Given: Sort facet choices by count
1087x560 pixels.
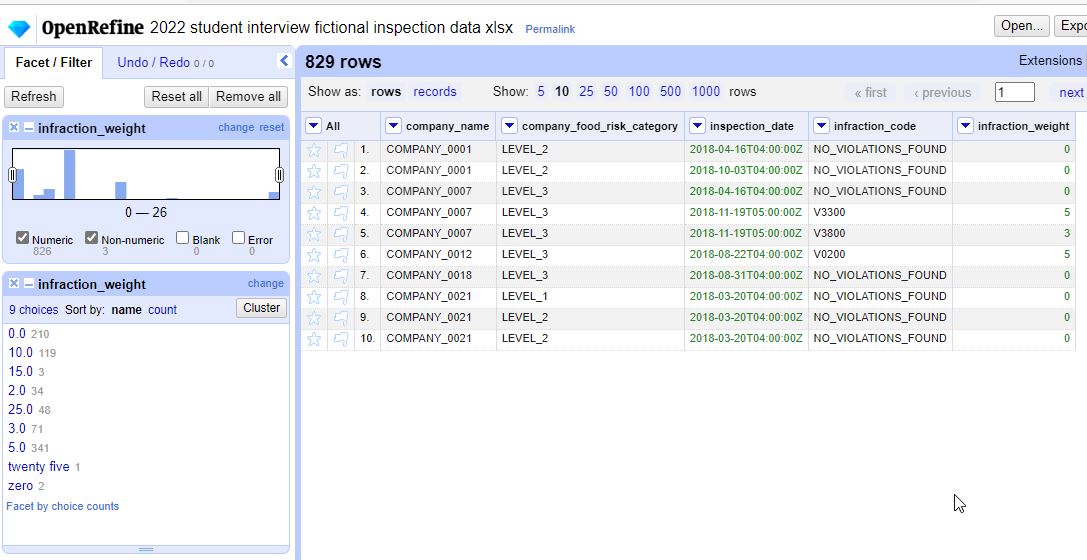Looking at the screenshot, I should point(162,310).
